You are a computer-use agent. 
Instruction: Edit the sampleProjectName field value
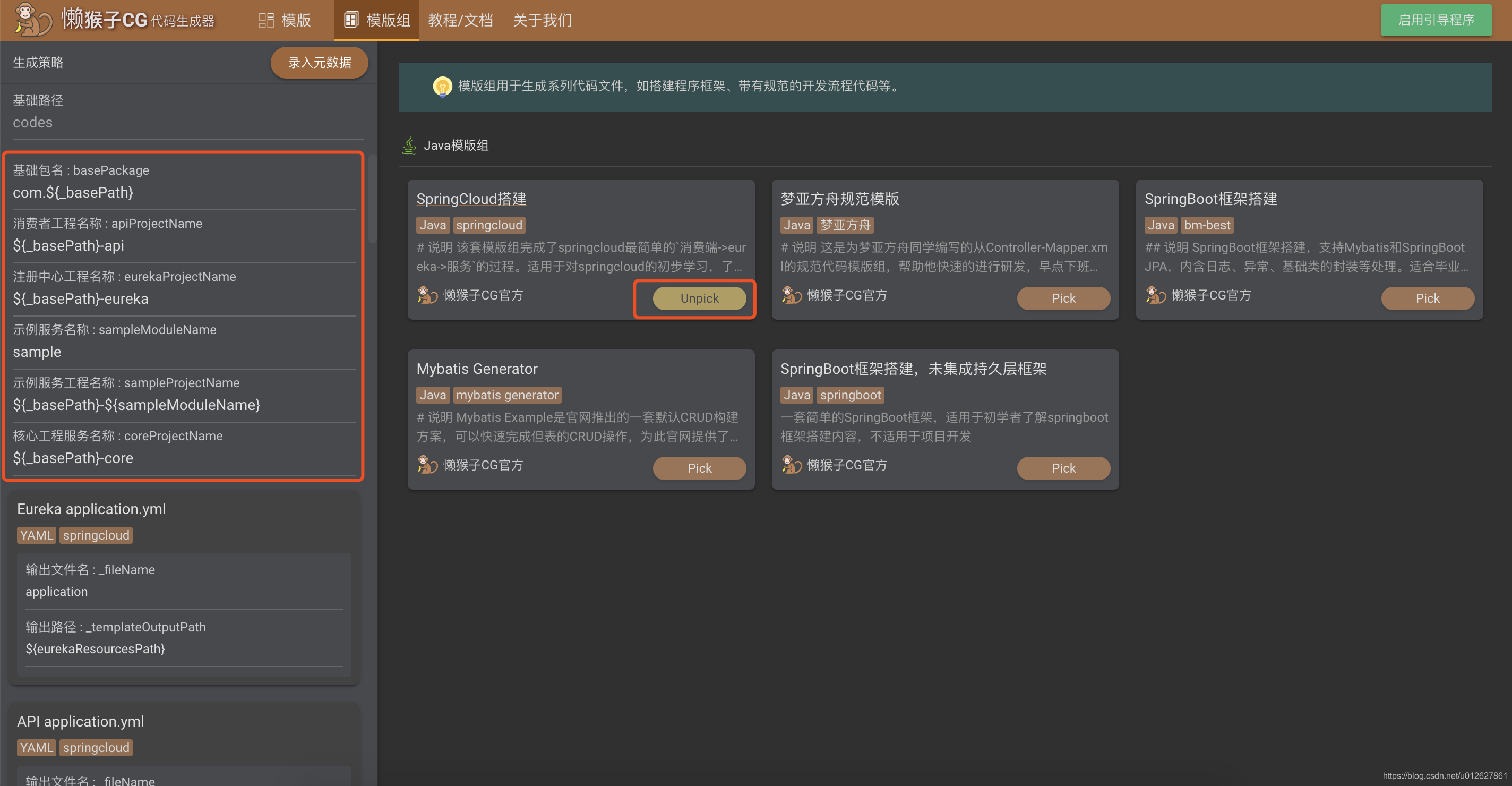pos(184,405)
